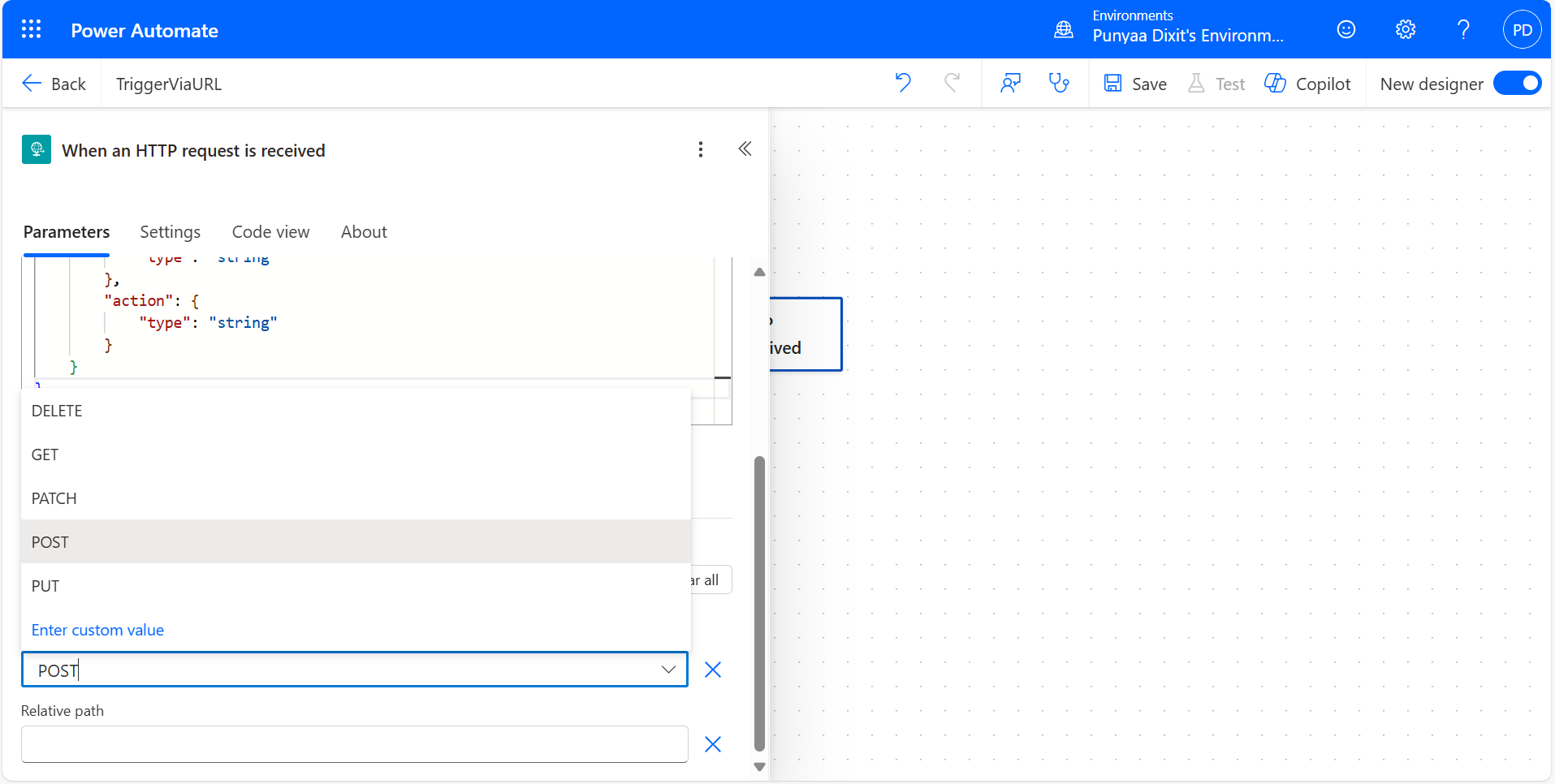Viewport: 1555px width, 784px height.
Task: Switch to the Code view tab
Action: point(270,232)
